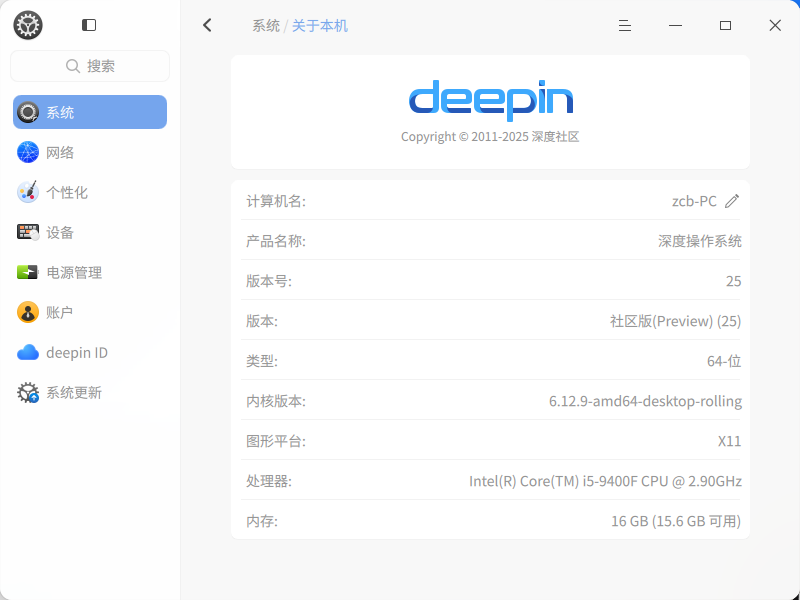The height and width of the screenshot is (600, 800).
Task: Select the 系统 system icon in sidebar
Action: coord(28,112)
